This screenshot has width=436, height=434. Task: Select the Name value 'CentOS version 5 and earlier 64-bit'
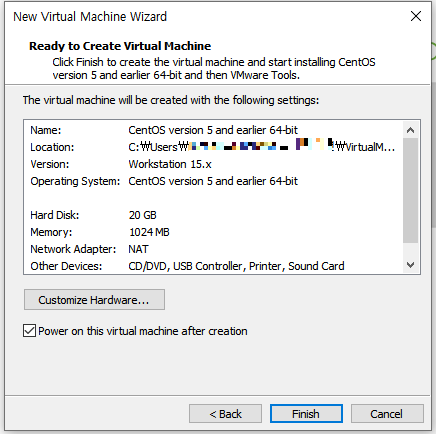tap(213, 130)
